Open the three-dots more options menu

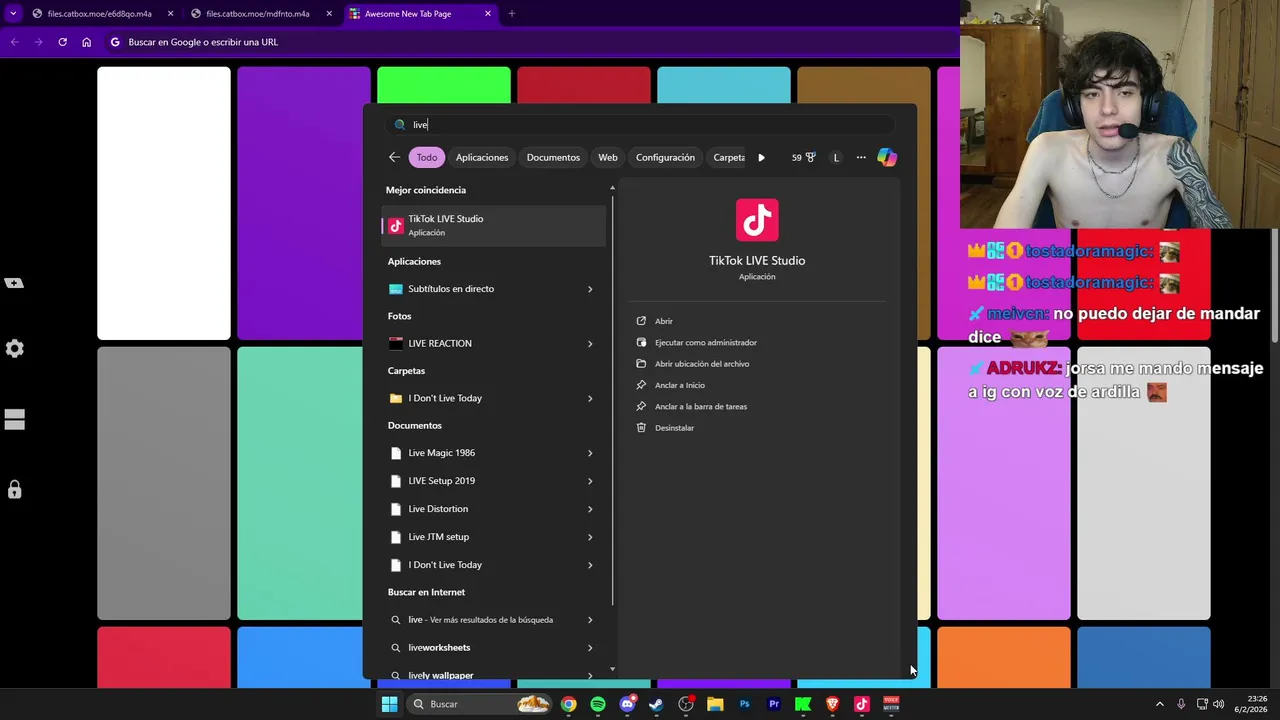[x=861, y=157]
